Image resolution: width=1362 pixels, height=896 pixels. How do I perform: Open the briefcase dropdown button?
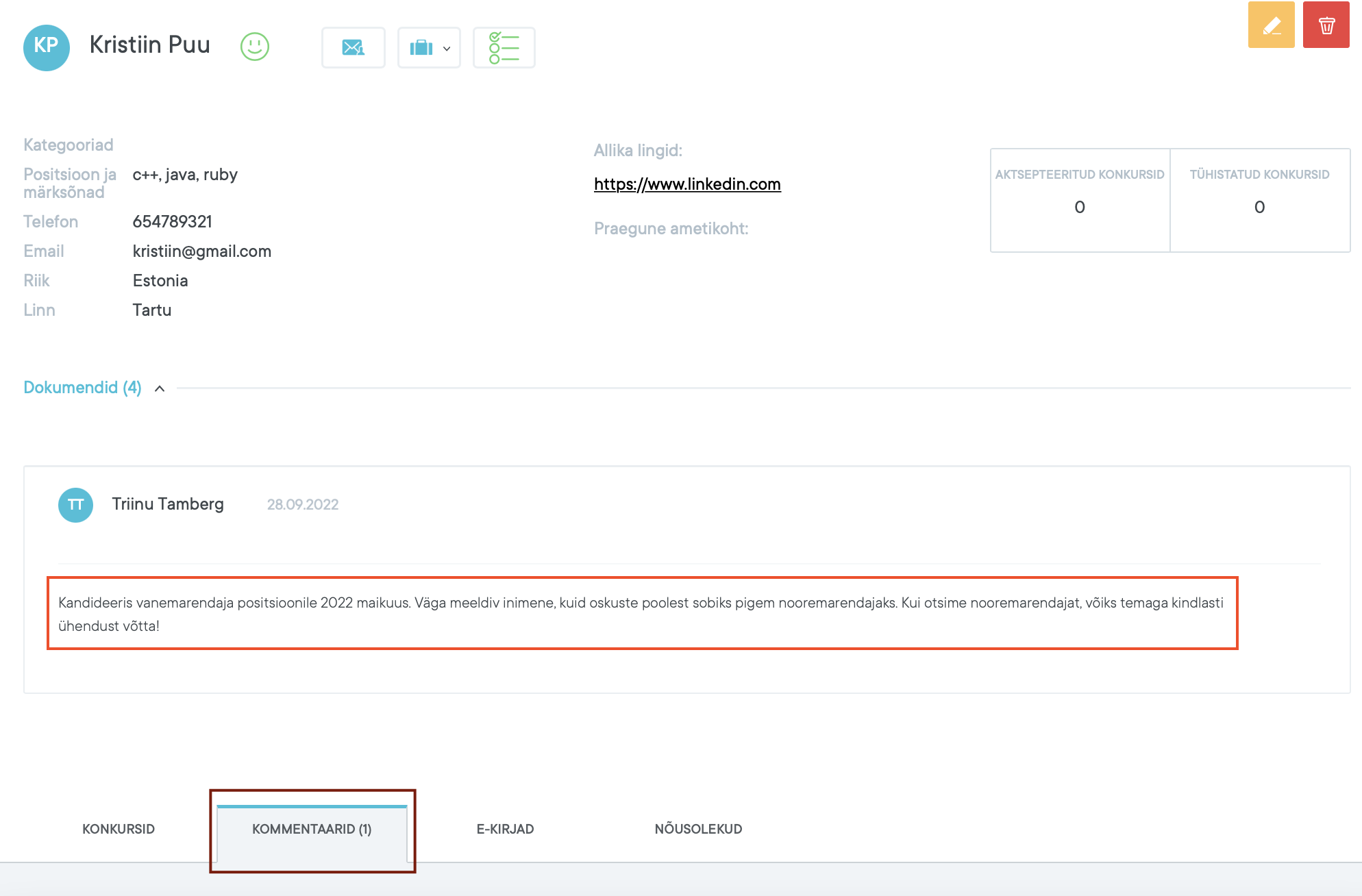(429, 48)
